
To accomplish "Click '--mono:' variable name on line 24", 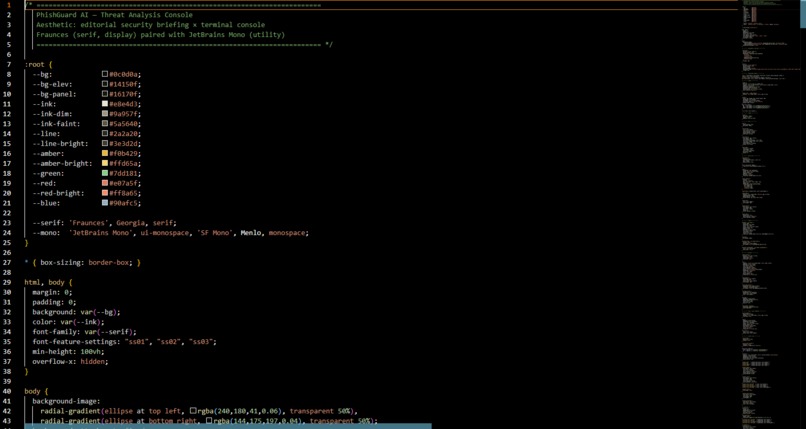I will coord(46,233).
